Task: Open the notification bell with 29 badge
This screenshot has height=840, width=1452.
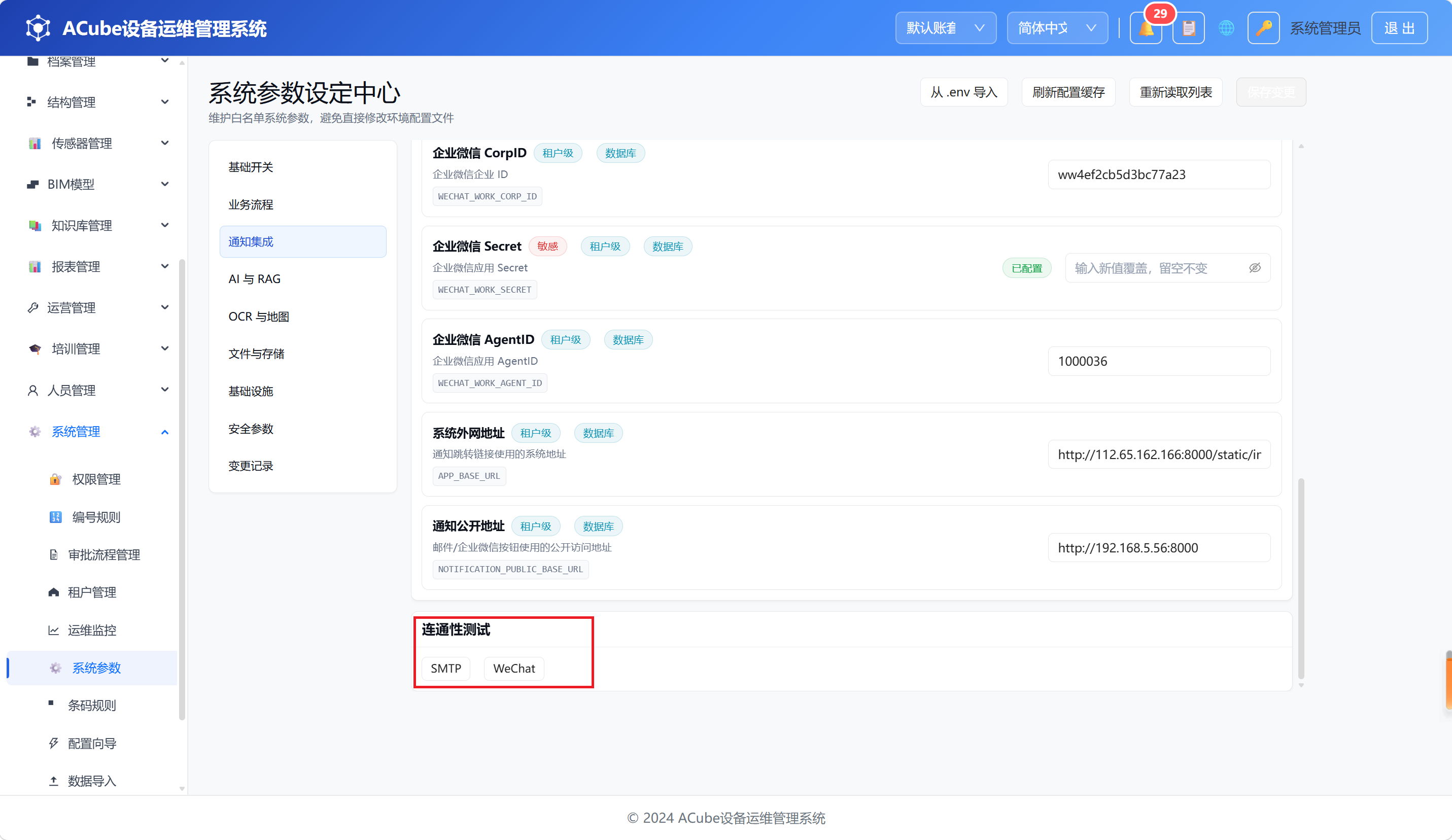Action: 1146,28
